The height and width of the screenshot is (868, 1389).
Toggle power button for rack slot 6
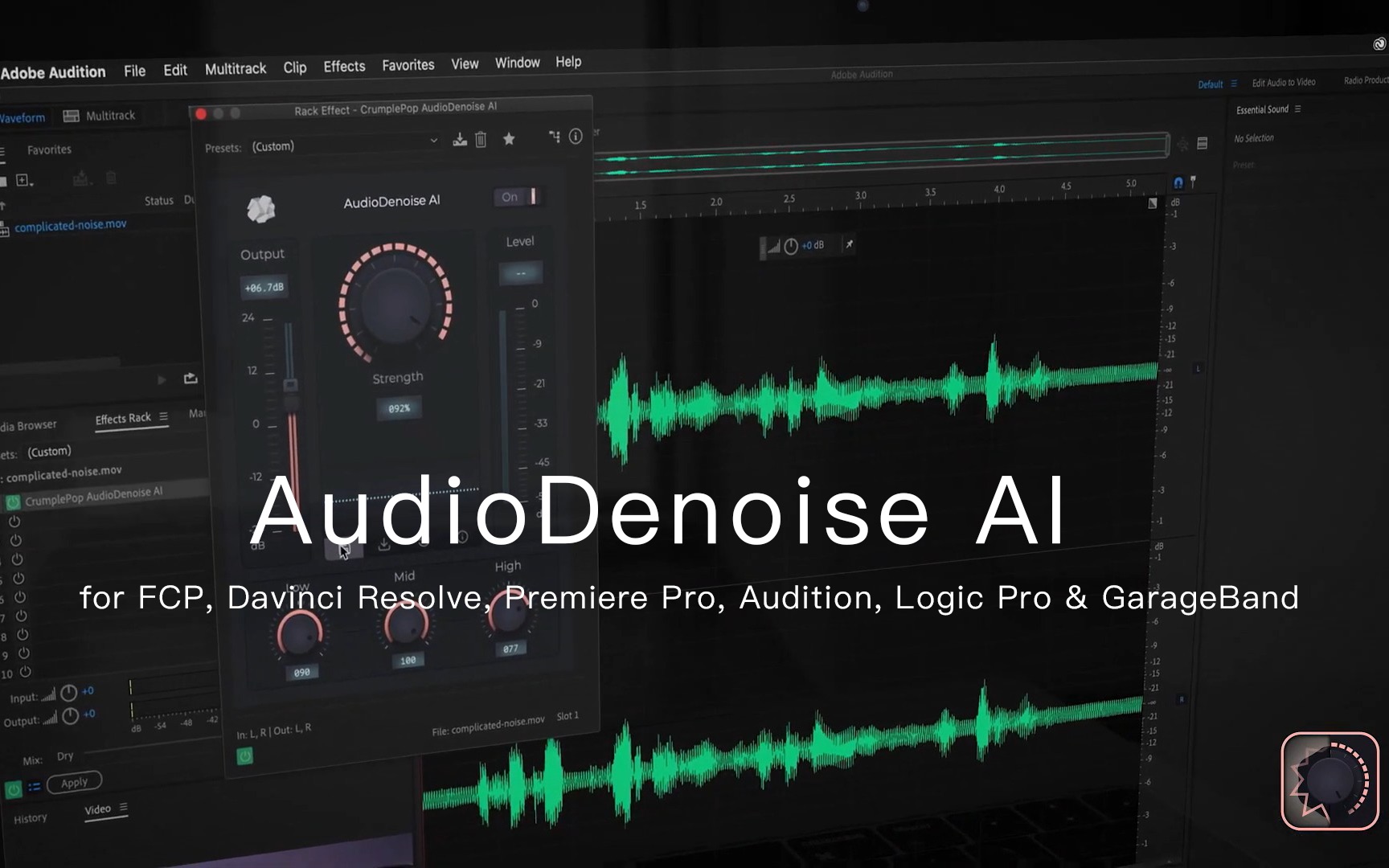tap(20, 597)
